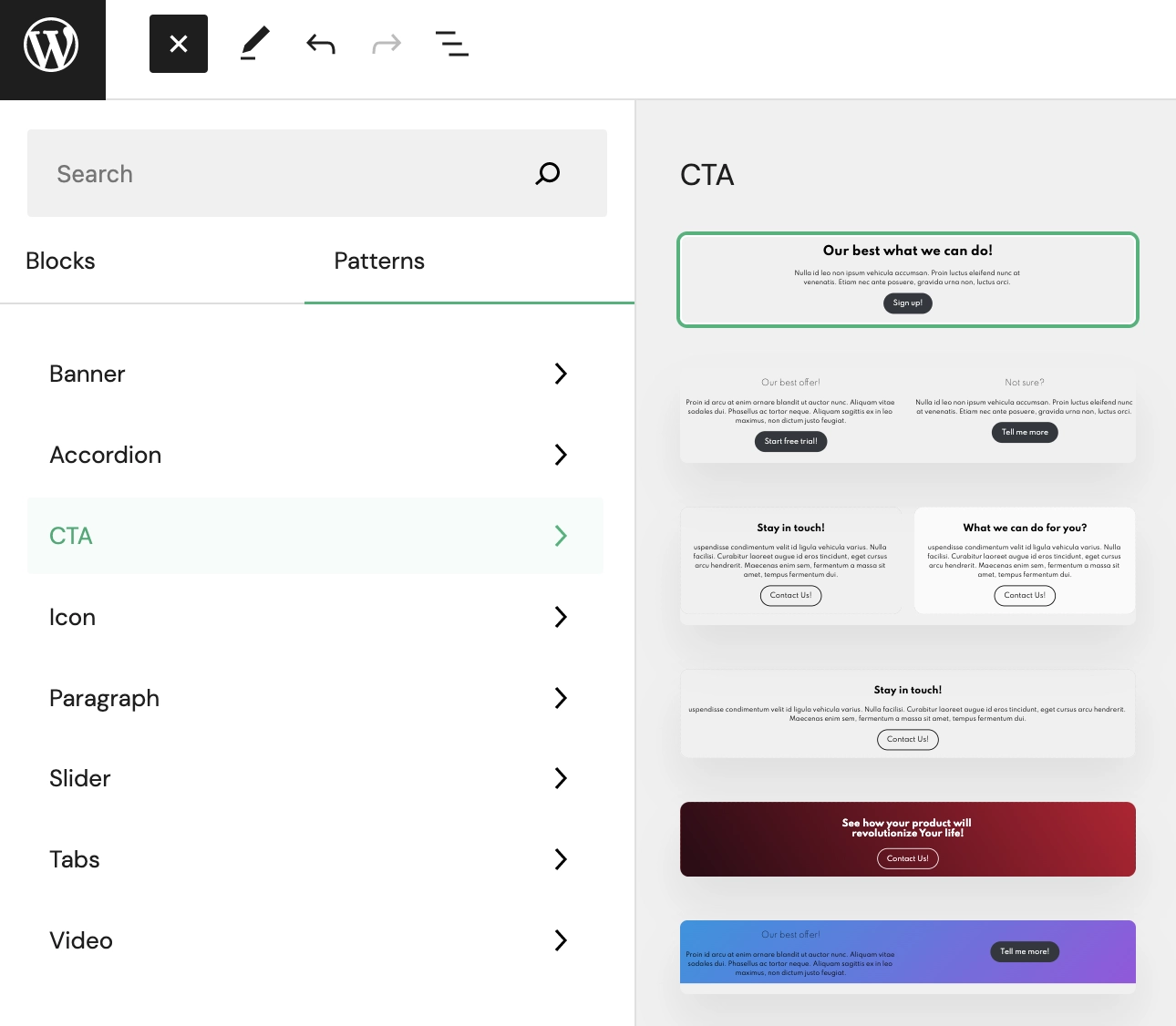This screenshot has height=1026, width=1176.
Task: Expand the Video row chevron
Action: pos(561,940)
